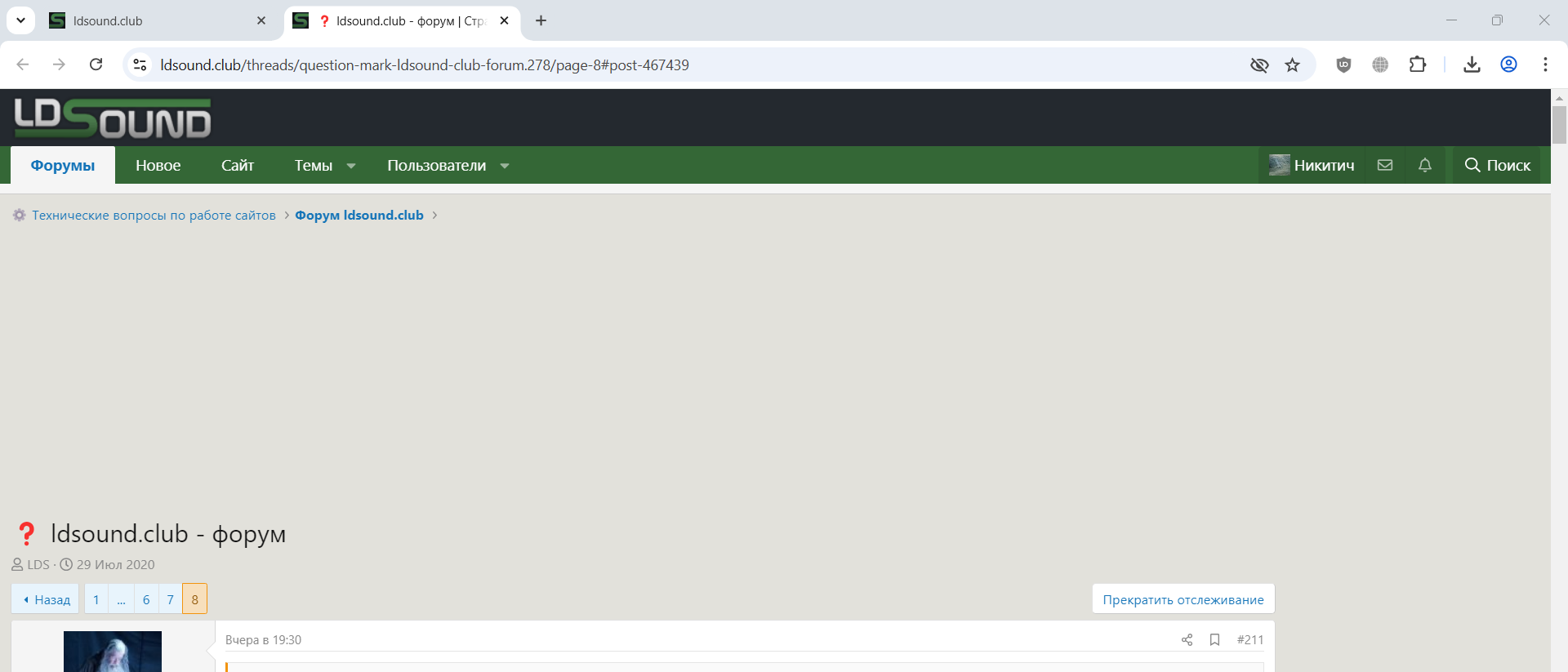Image resolution: width=1568 pixels, height=672 pixels.
Task: Click the LDSound logo
Action: click(113, 118)
